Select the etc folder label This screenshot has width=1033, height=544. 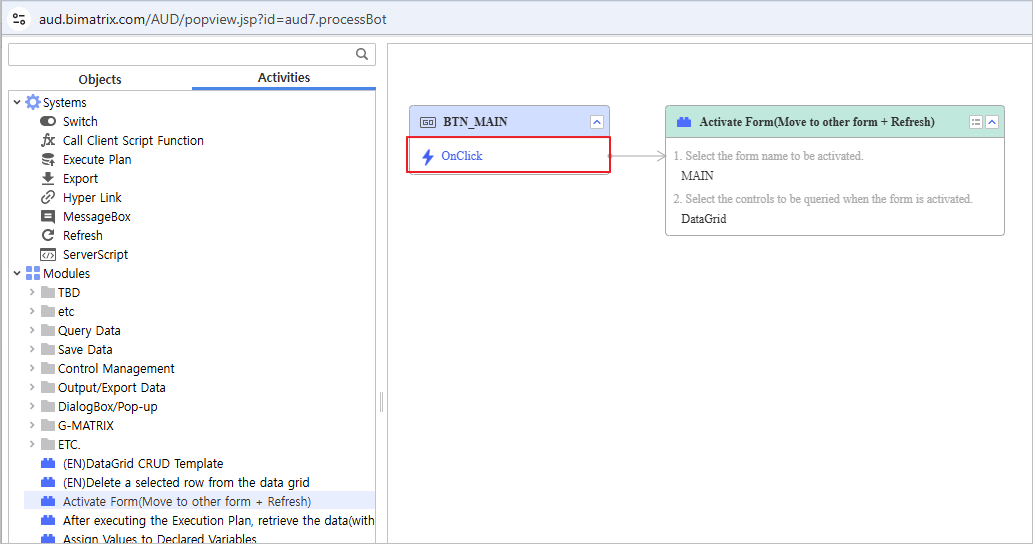coord(66,312)
